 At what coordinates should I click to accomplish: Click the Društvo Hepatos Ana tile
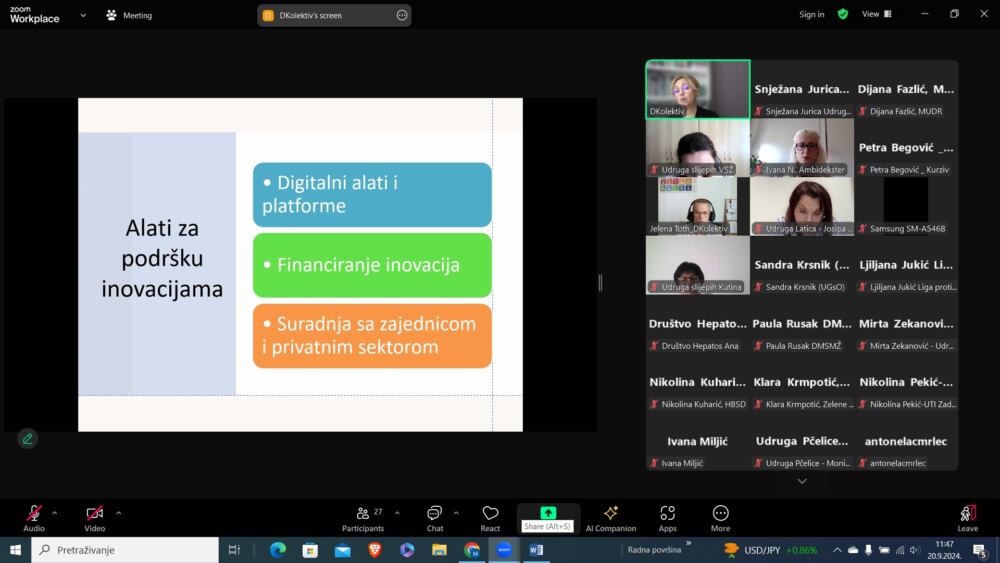point(698,324)
